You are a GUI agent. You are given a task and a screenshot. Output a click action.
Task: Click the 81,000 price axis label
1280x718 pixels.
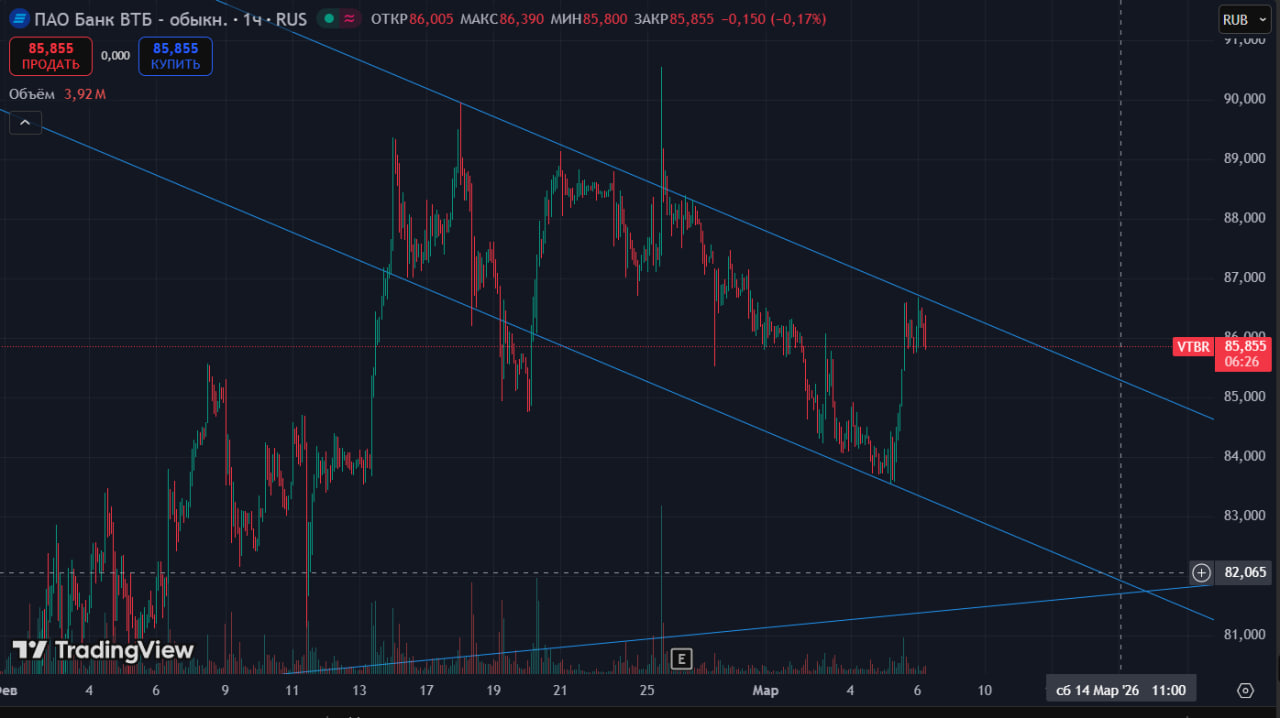(x=1245, y=634)
